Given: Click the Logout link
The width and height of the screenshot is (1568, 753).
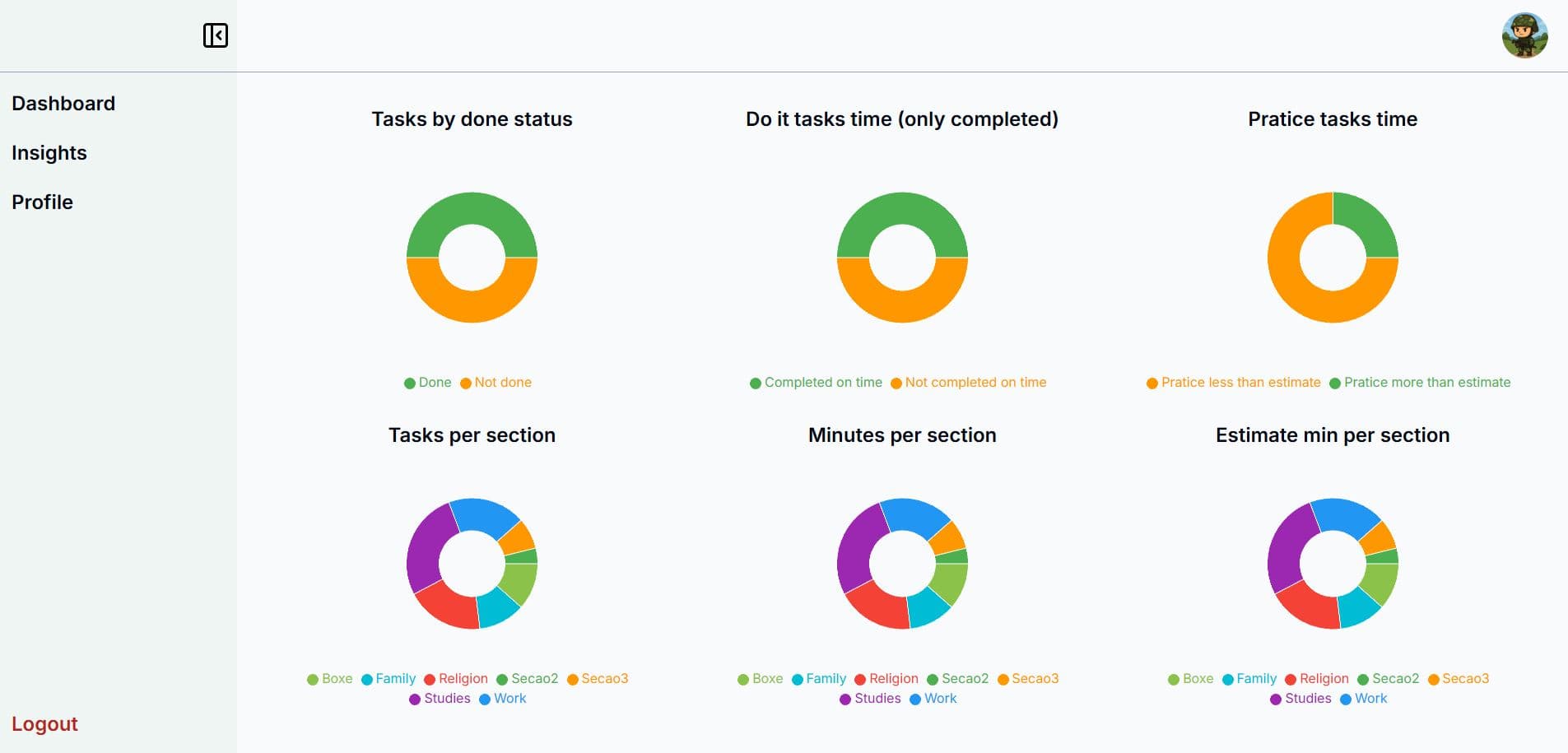Looking at the screenshot, I should 44,724.
